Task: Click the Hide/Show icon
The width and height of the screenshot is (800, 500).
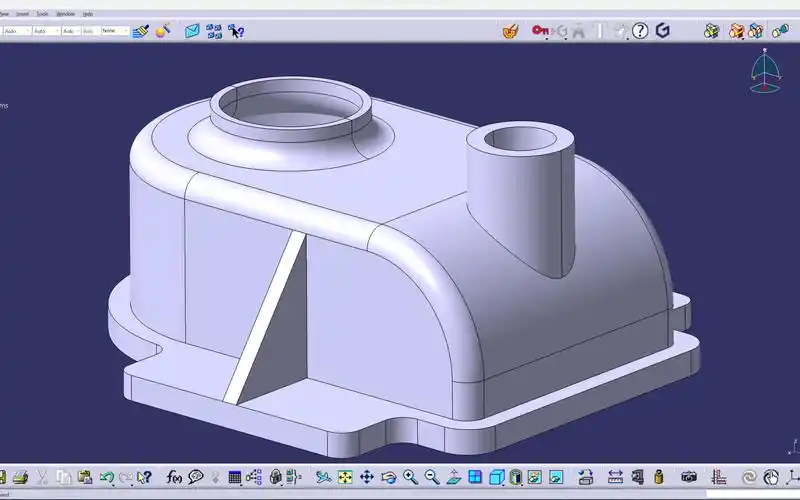Action: click(x=534, y=477)
